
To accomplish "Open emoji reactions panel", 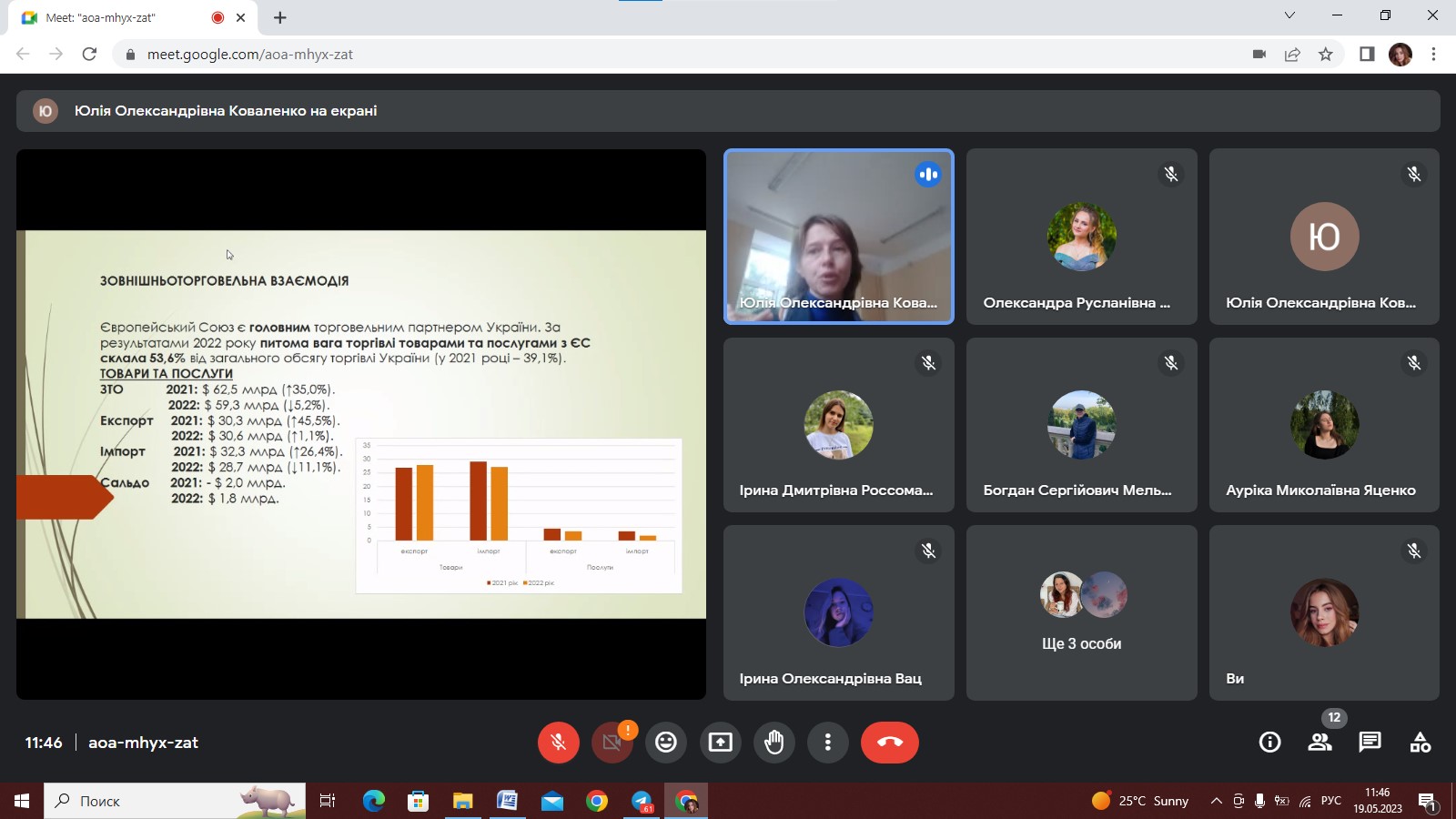I will tap(666, 743).
